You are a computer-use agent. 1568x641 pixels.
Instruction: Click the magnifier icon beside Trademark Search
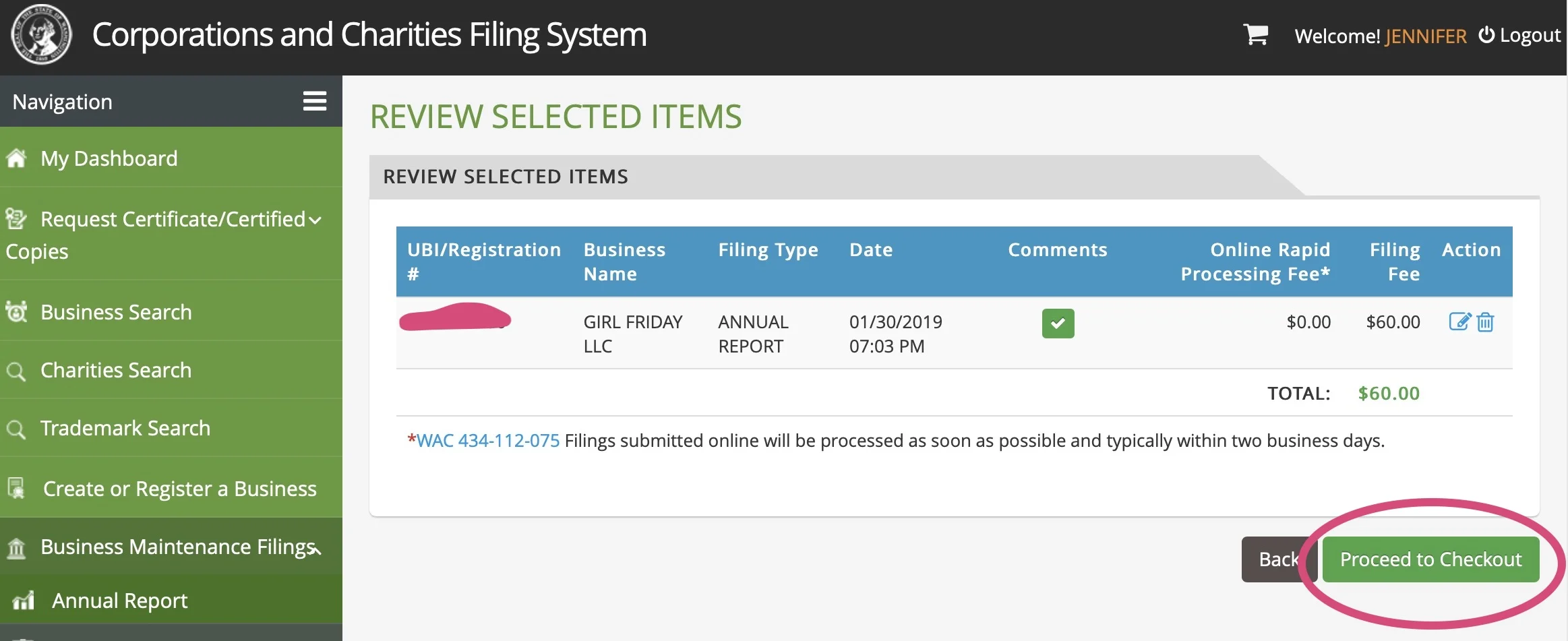click(16, 429)
